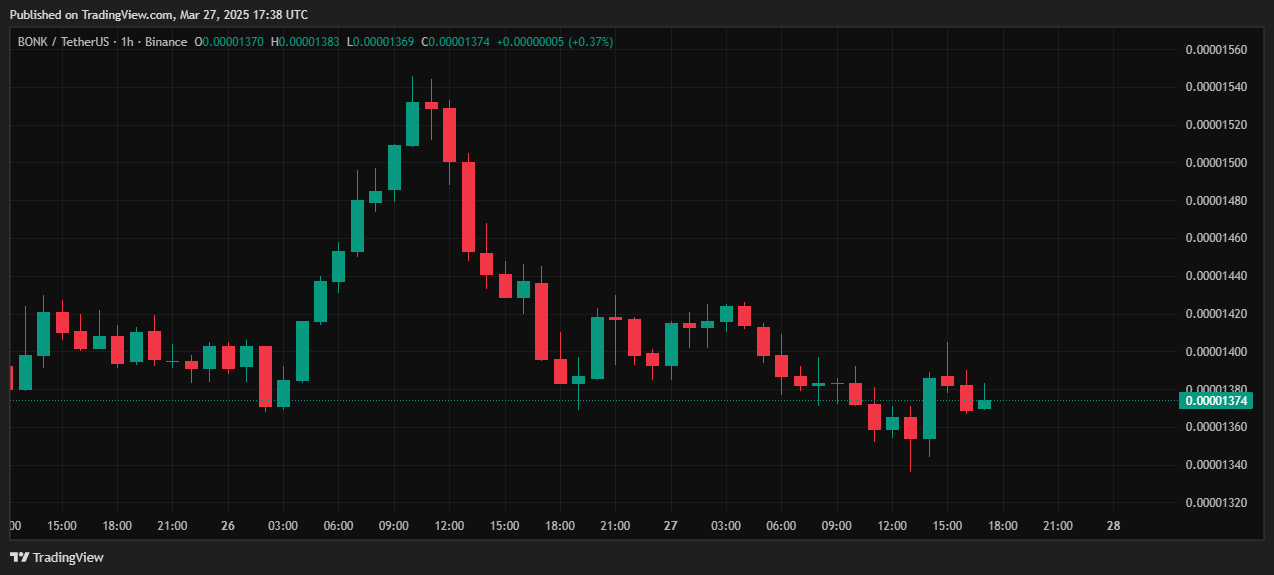Click the Binance exchange label
The height and width of the screenshot is (575, 1274).
(x=166, y=42)
